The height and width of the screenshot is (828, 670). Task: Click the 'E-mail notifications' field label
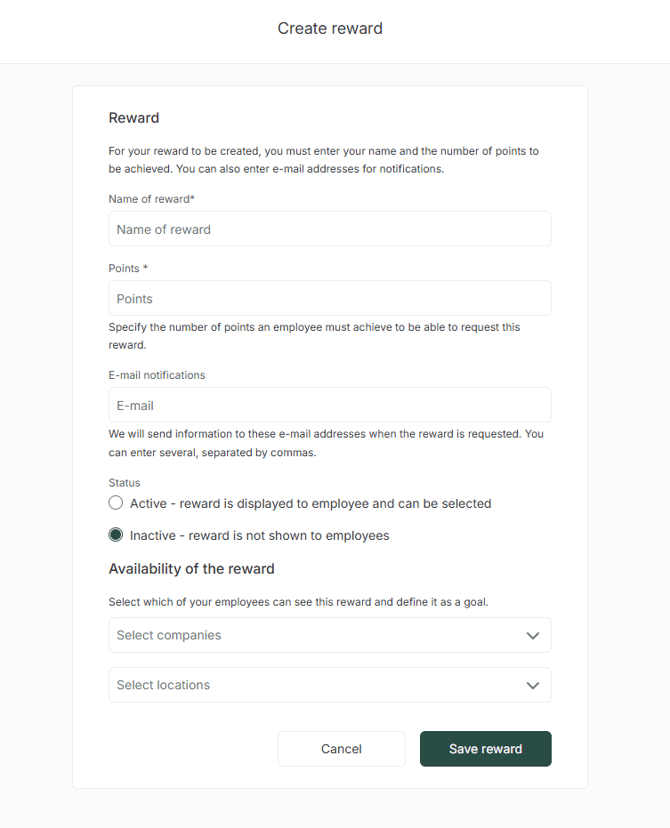pos(157,375)
